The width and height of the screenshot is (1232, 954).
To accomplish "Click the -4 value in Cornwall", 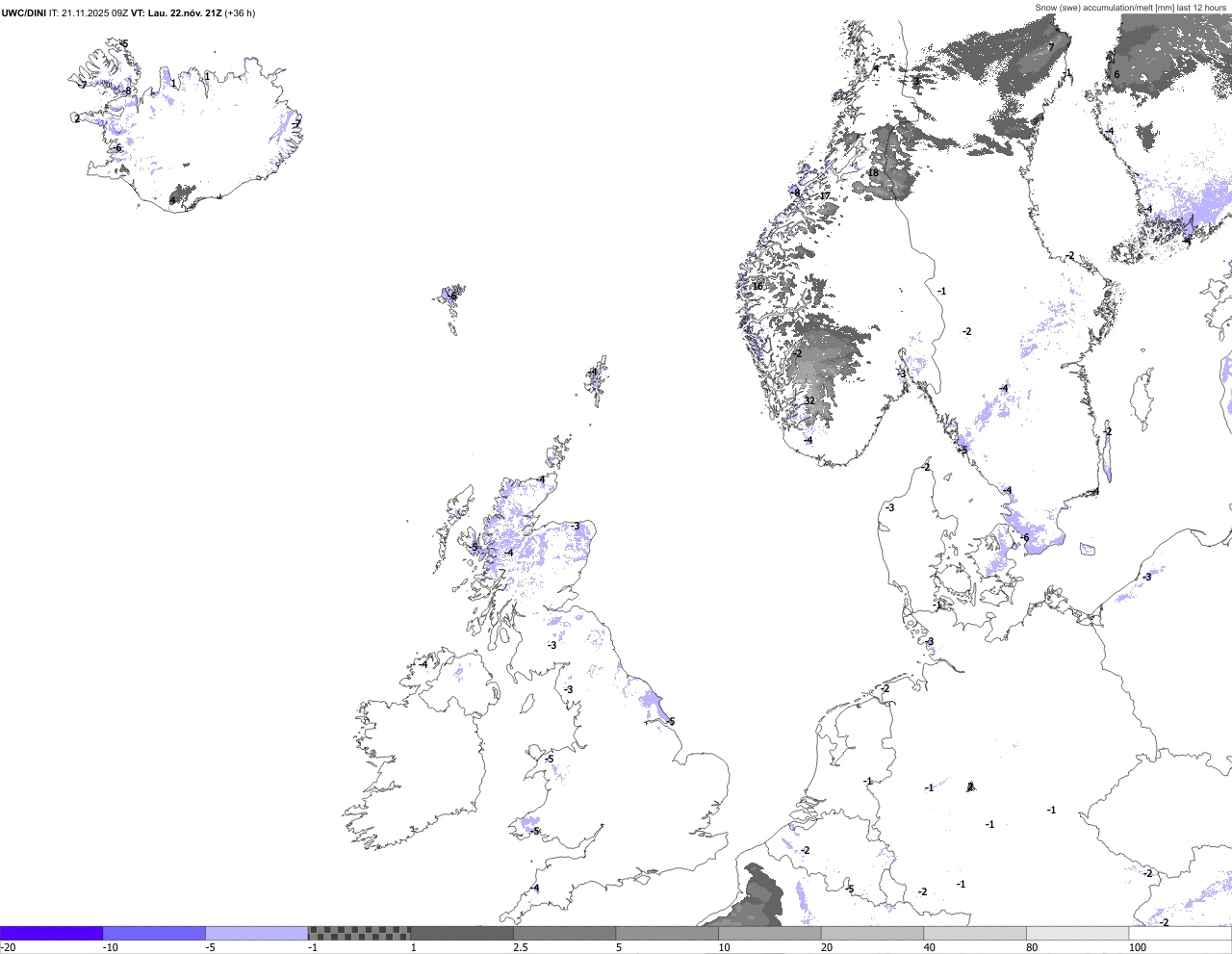I will [534, 889].
